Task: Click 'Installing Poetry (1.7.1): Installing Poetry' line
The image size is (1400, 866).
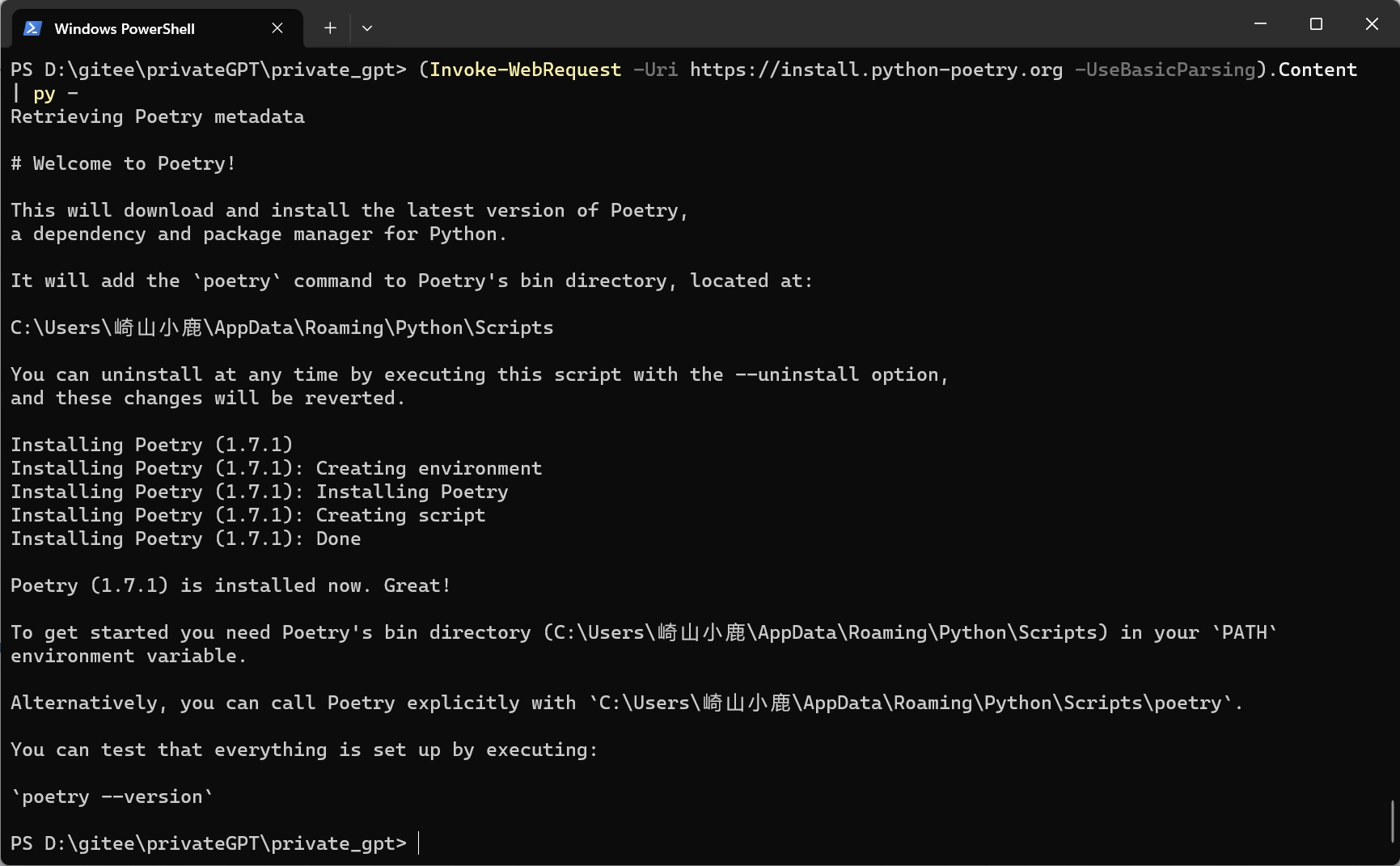Action: click(x=260, y=492)
